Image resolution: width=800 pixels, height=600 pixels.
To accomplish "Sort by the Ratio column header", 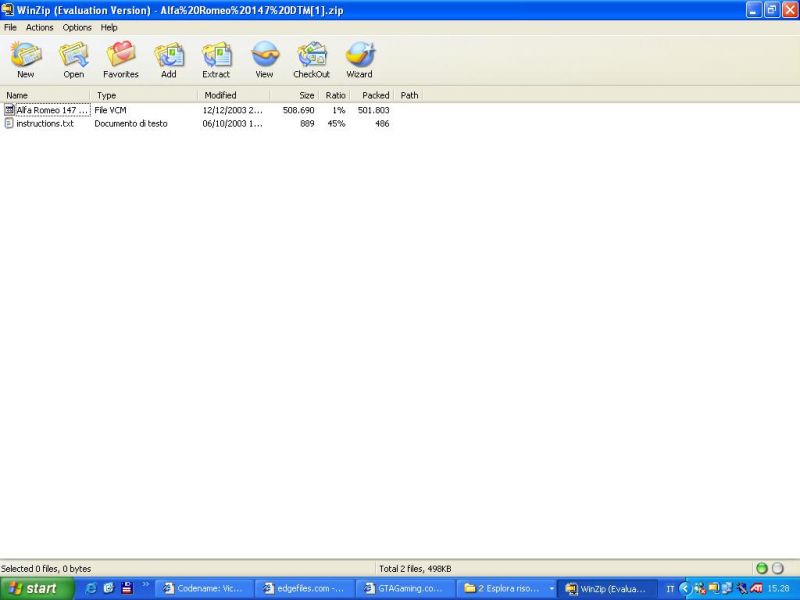I will coord(334,95).
